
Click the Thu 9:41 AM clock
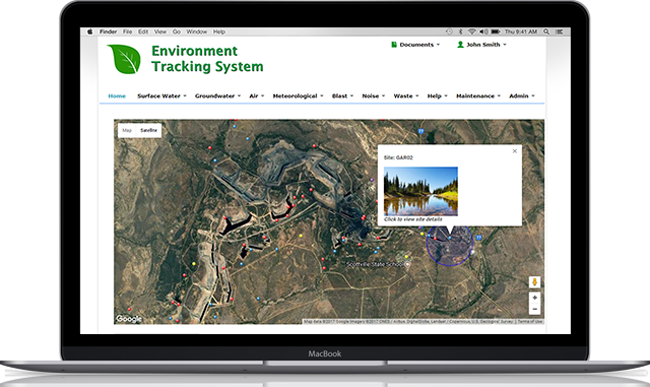point(521,31)
